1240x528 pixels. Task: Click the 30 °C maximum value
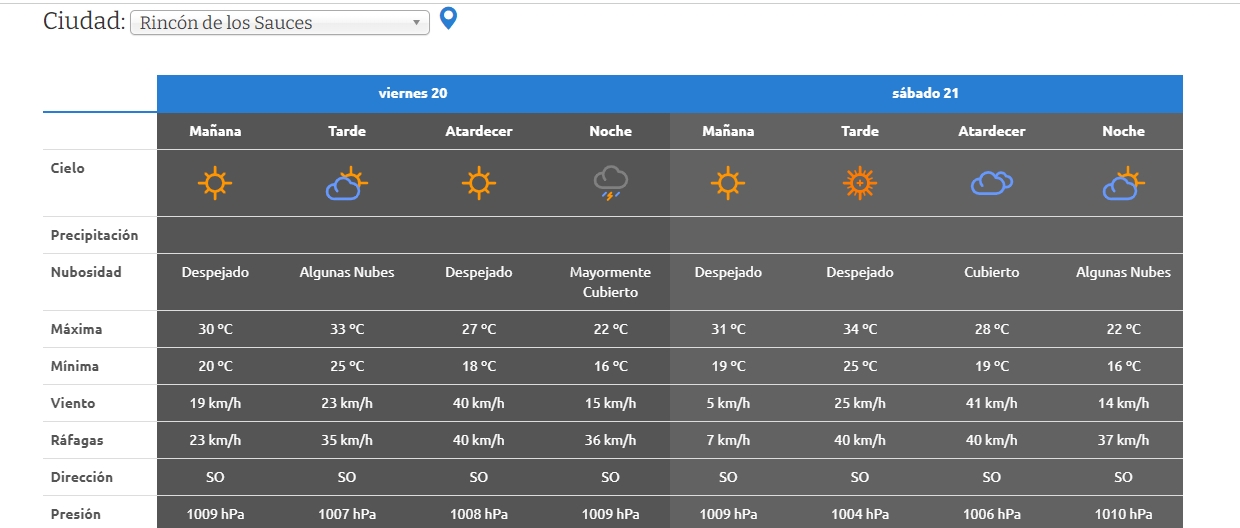(215, 329)
